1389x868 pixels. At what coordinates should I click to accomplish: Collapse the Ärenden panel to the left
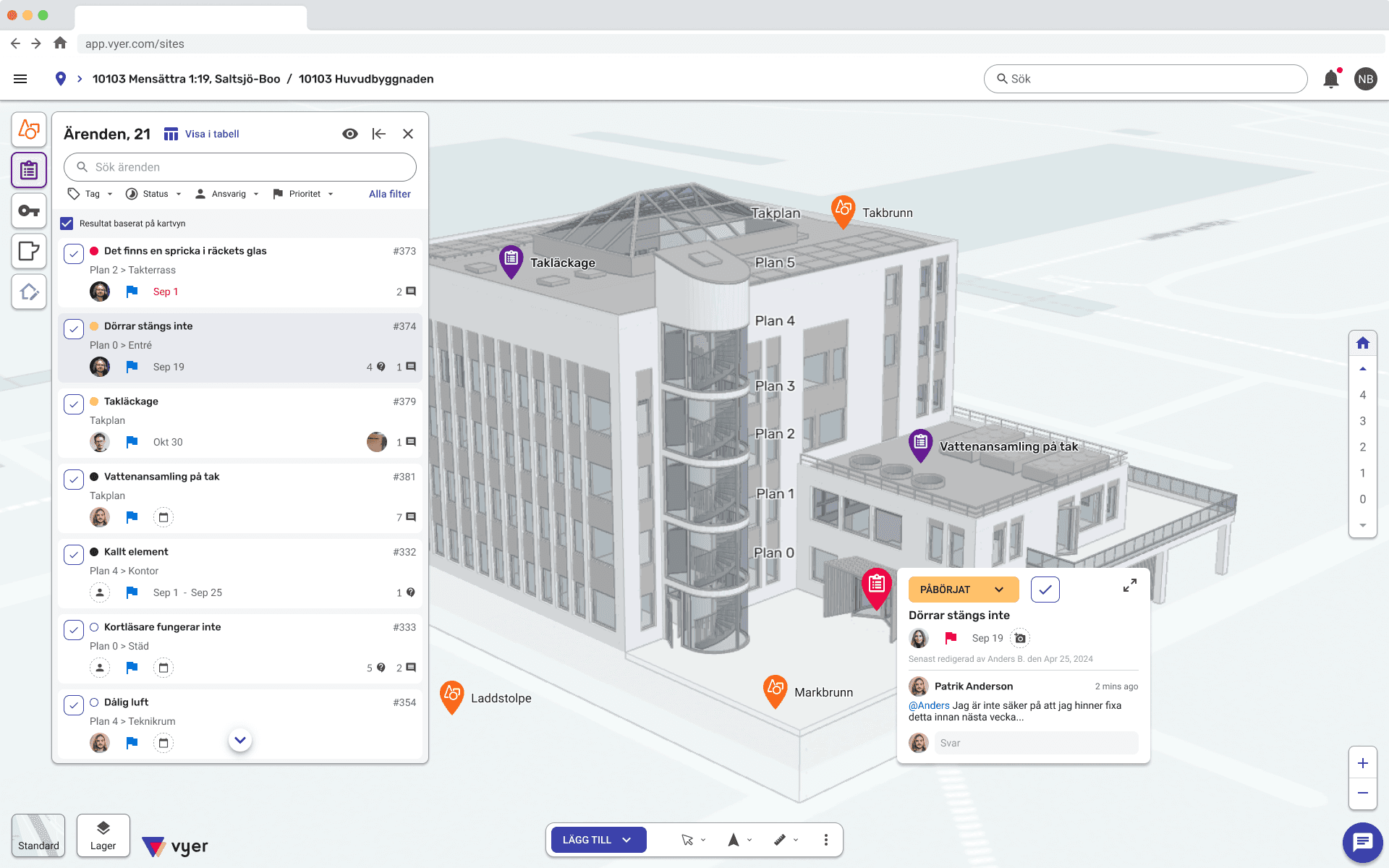click(x=379, y=134)
